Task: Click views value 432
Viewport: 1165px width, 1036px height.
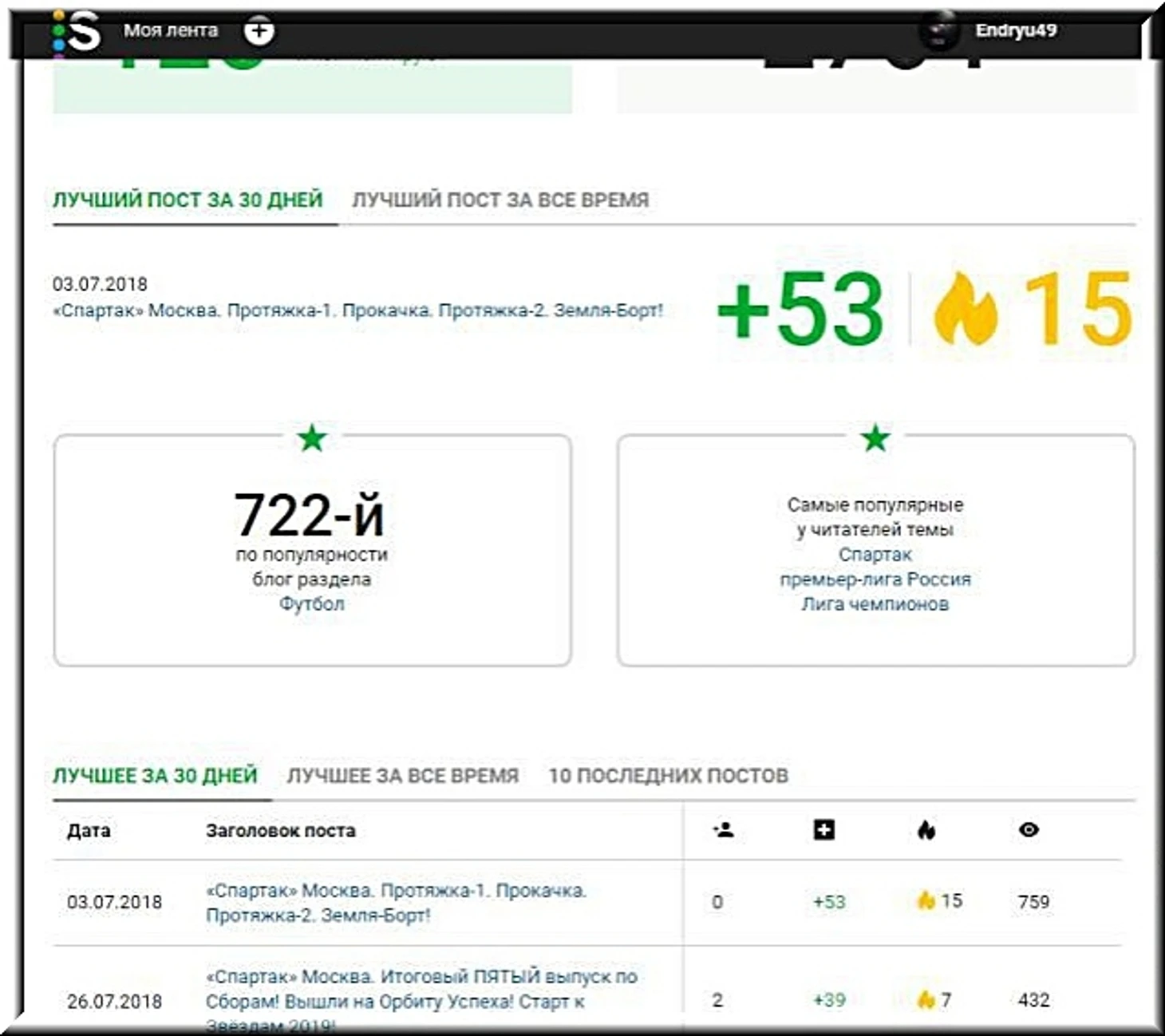Action: [1033, 1000]
